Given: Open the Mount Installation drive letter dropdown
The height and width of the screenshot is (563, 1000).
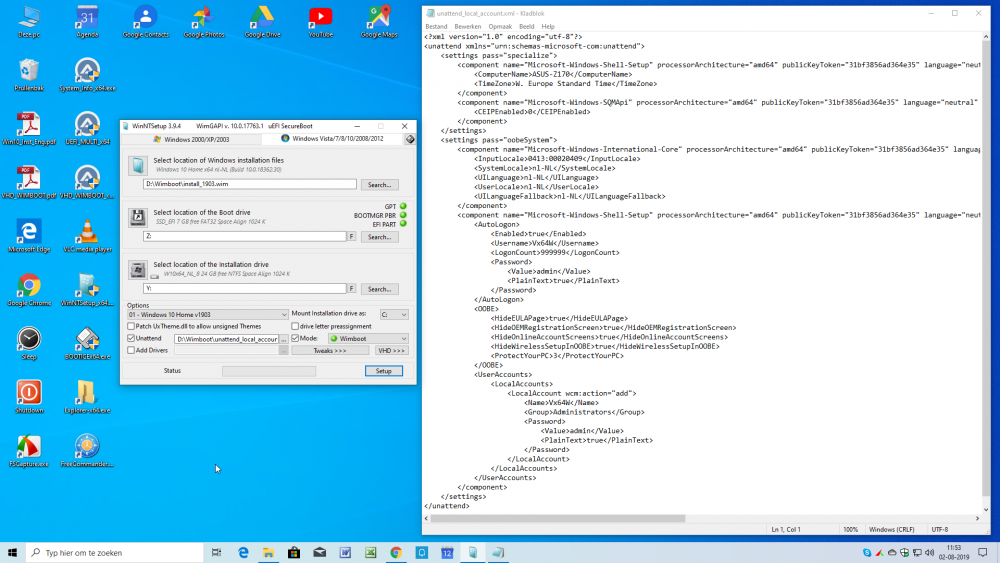Looking at the screenshot, I should [392, 314].
